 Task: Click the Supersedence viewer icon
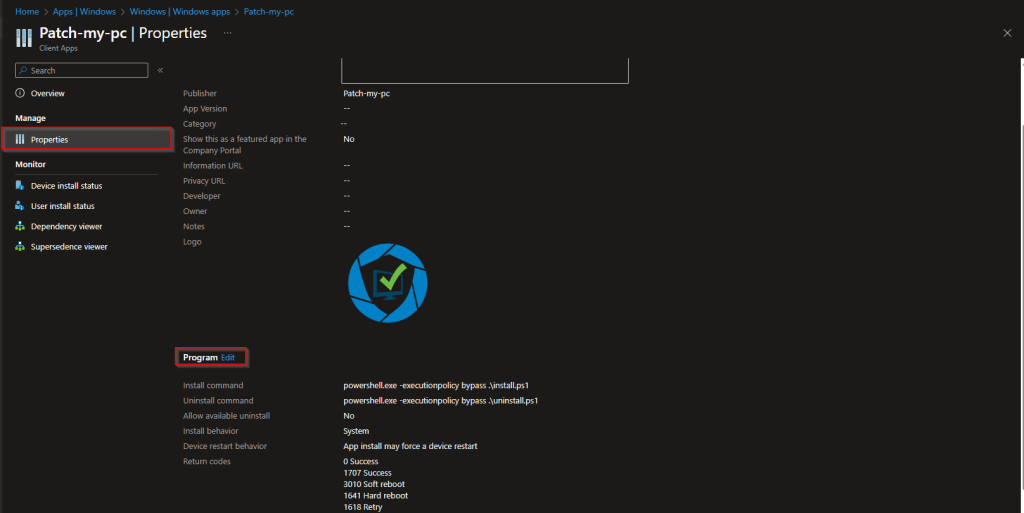[20, 246]
